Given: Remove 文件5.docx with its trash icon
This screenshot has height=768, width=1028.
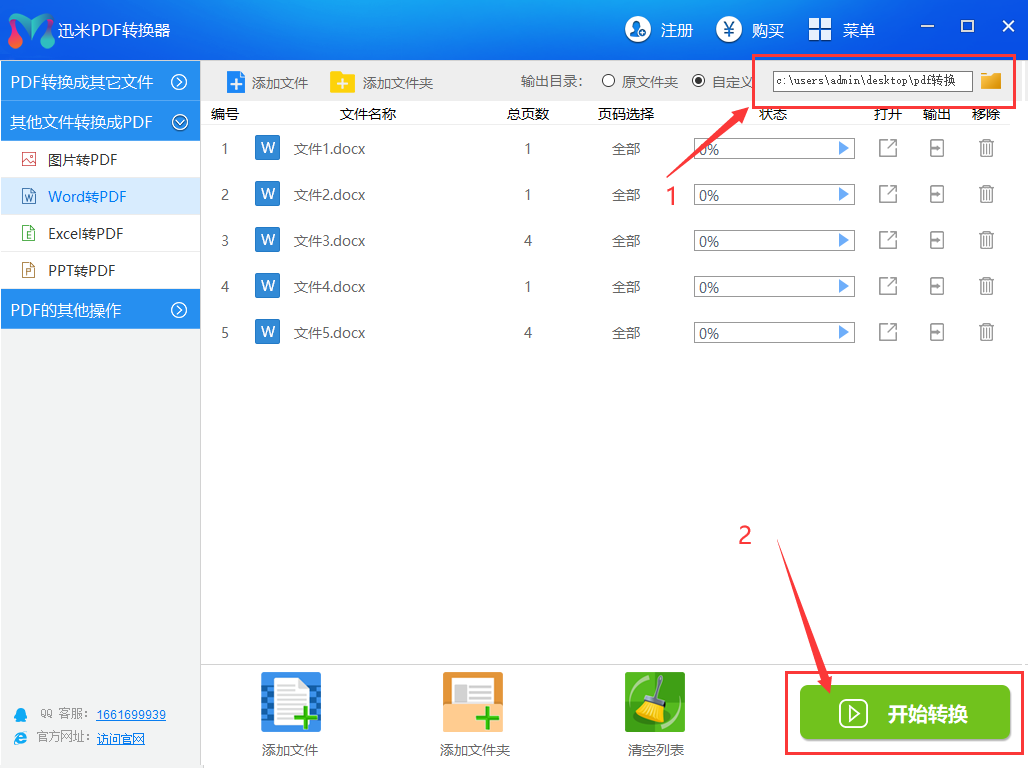Looking at the screenshot, I should click(x=986, y=333).
